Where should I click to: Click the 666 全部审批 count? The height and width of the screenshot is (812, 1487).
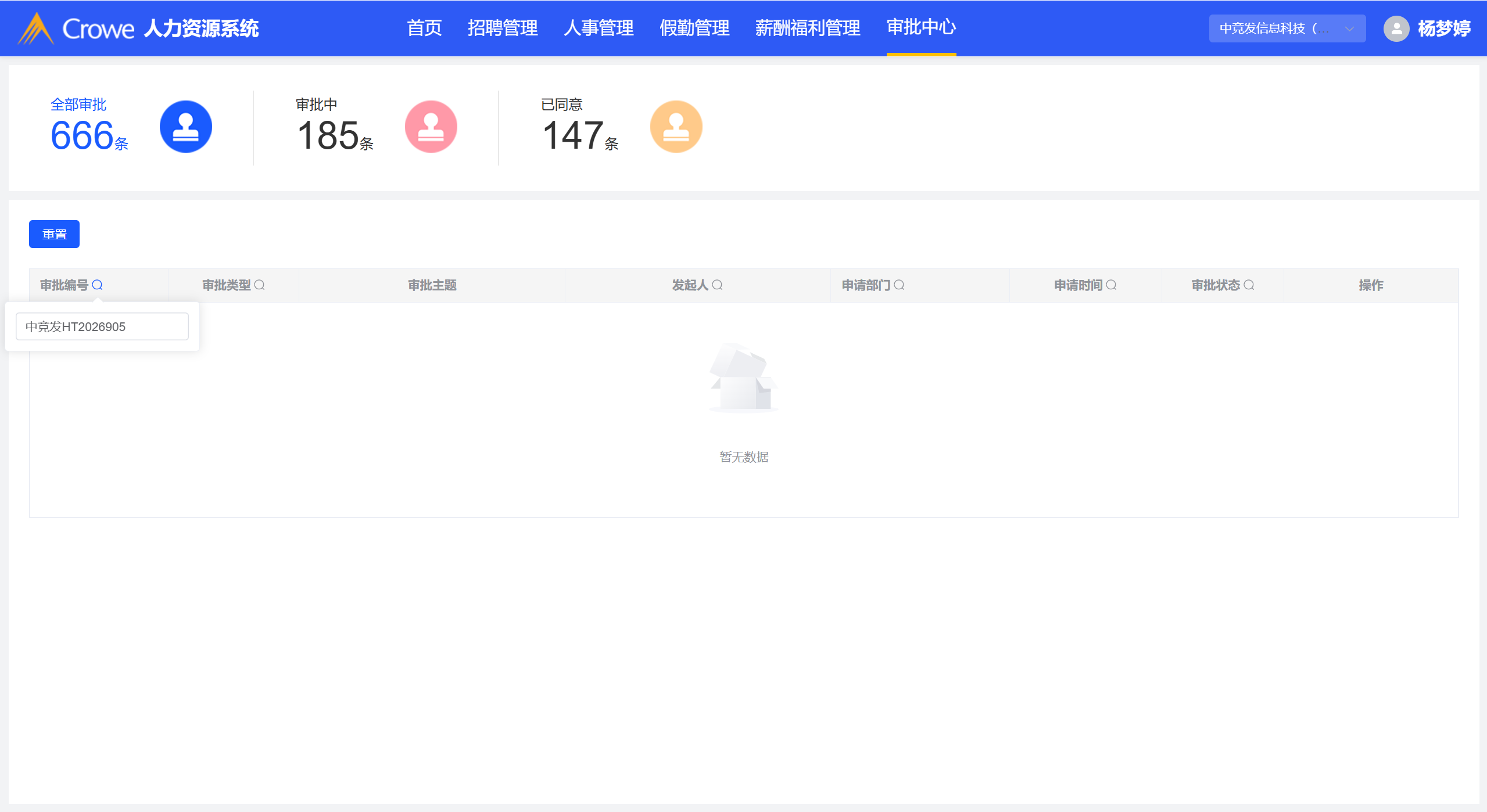pos(83,135)
